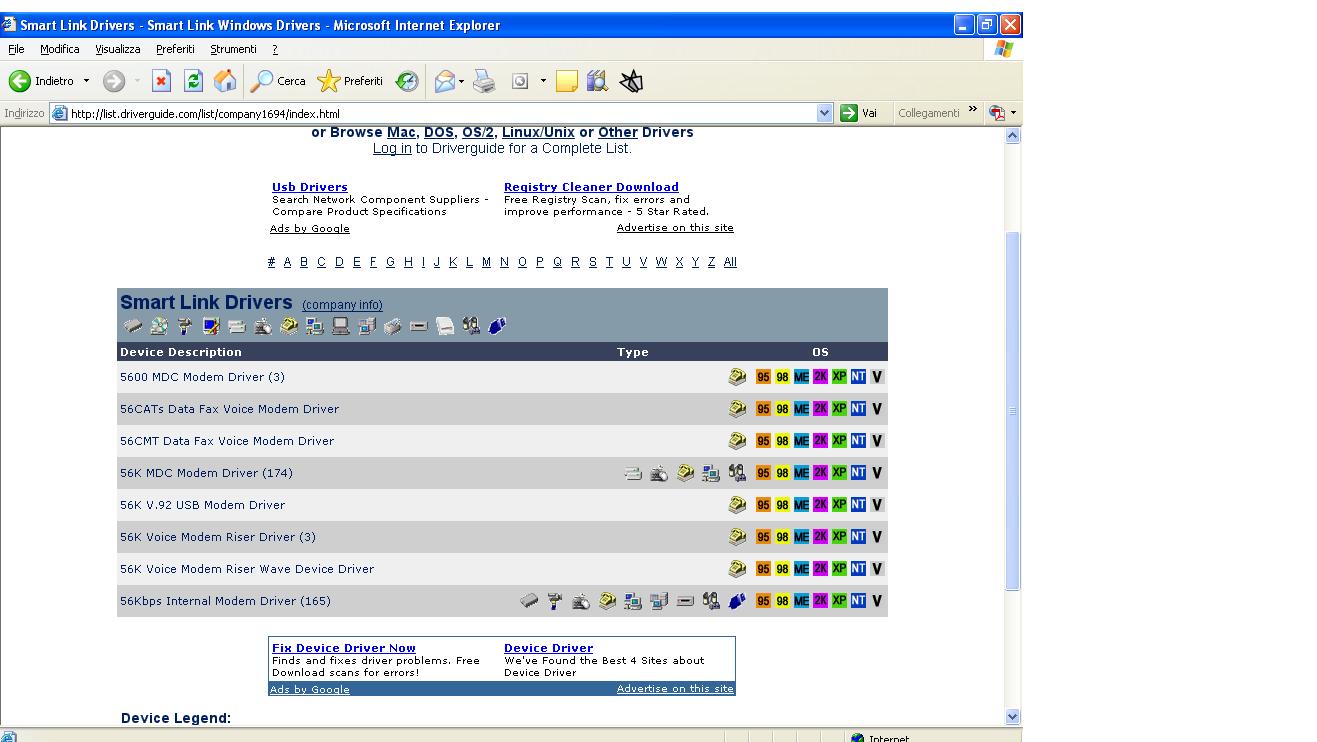Print the page with the printer icon
Image resolution: width=1317 pixels, height=742 pixels.
(484, 81)
